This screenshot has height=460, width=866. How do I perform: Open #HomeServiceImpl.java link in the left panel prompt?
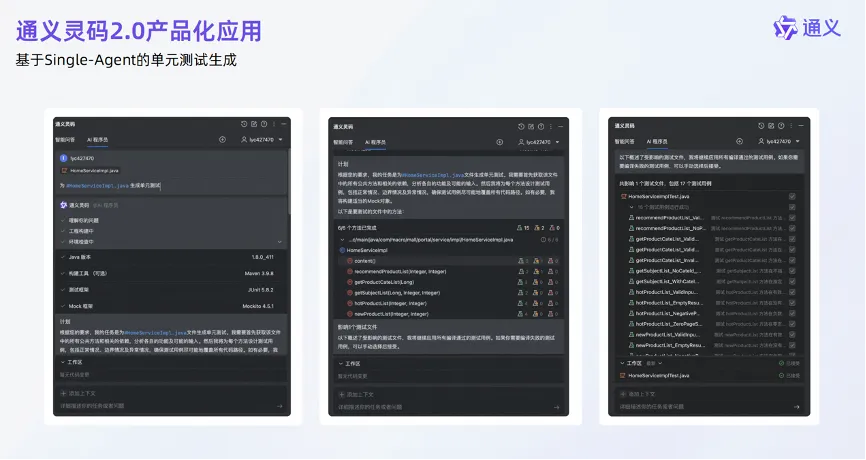coord(97,186)
